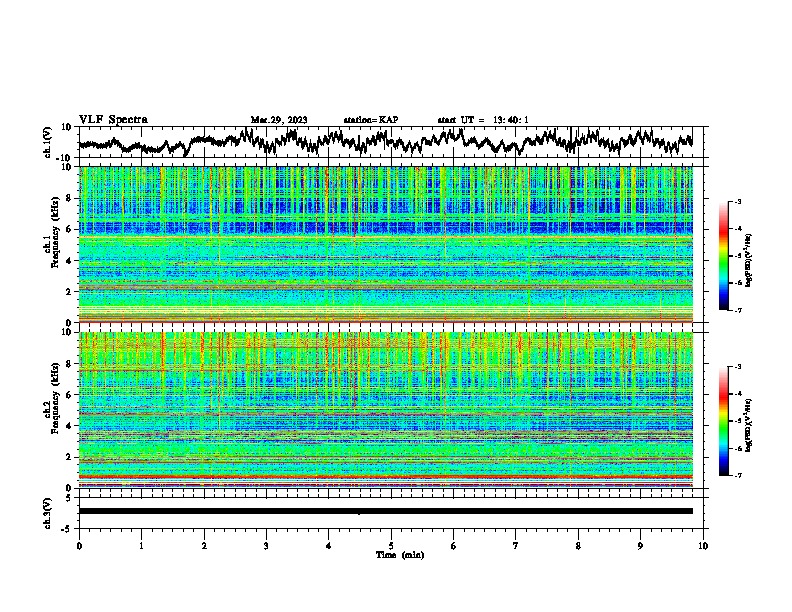Select the "Time (min)" axis label
792x612 pixels.
pyautogui.click(x=400, y=555)
